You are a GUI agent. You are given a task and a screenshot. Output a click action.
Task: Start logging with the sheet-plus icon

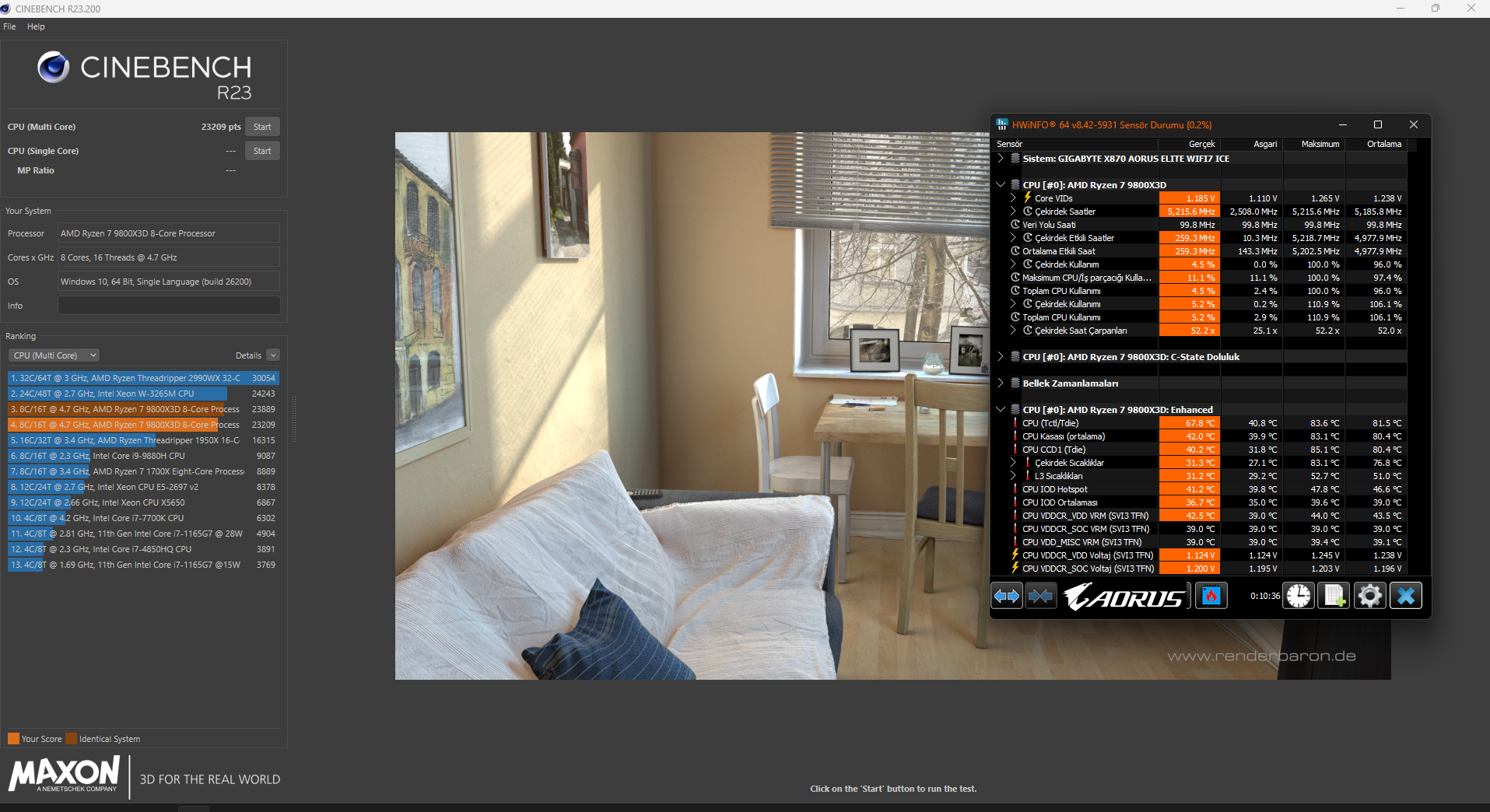pos(1334,597)
